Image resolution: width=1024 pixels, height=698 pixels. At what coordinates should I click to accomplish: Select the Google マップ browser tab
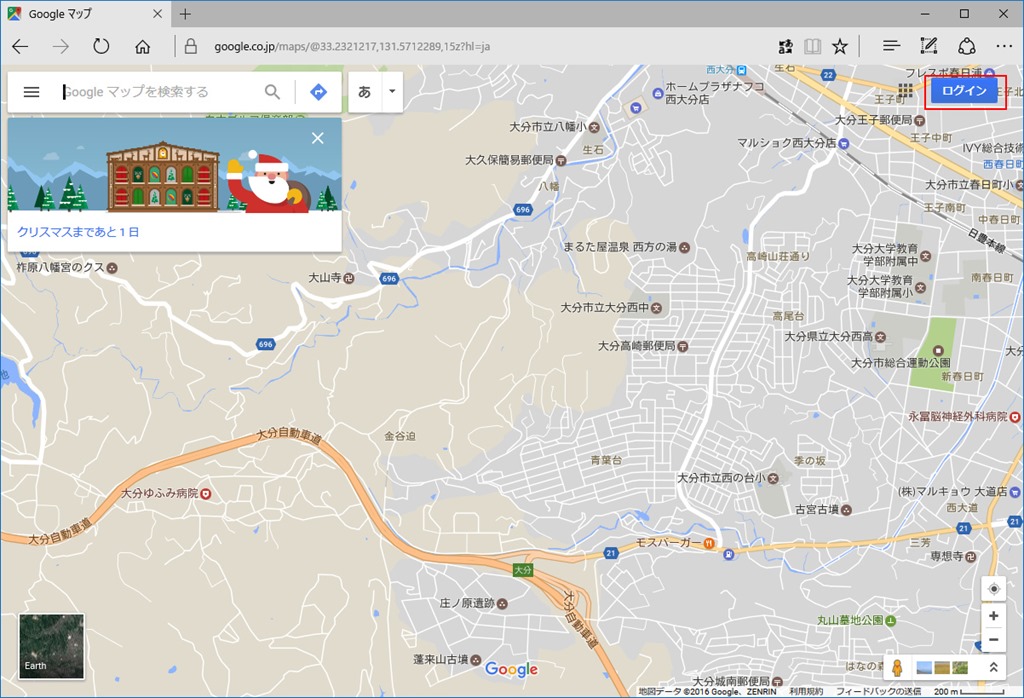point(80,14)
